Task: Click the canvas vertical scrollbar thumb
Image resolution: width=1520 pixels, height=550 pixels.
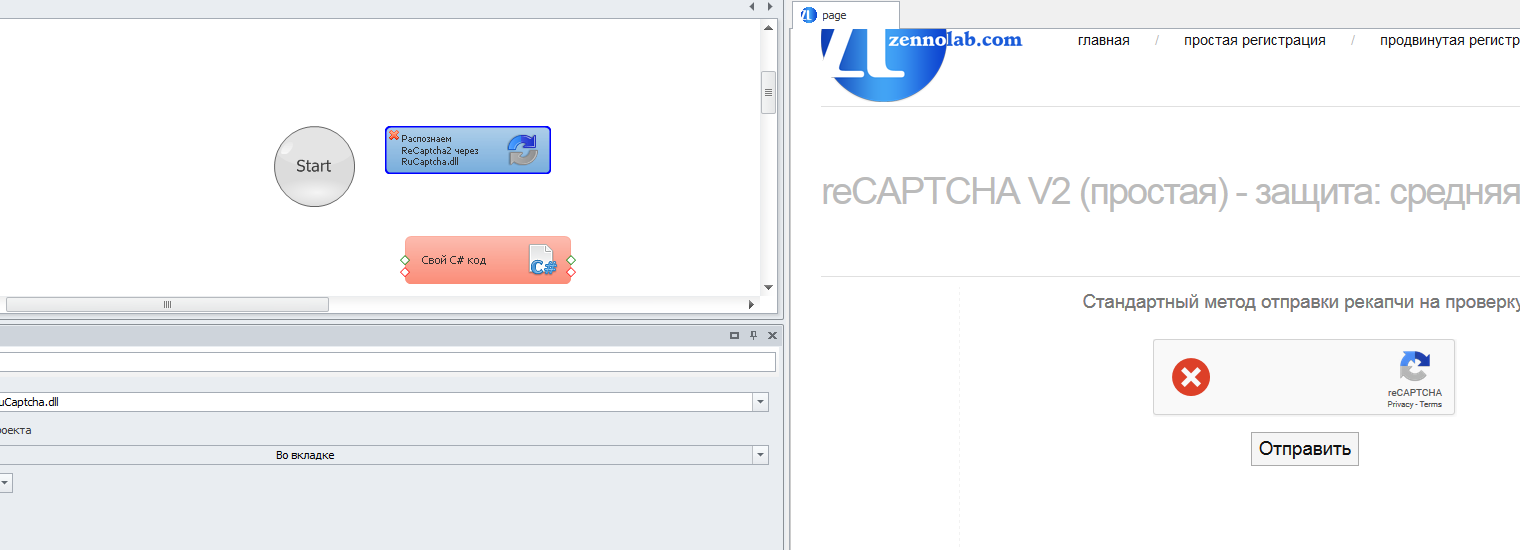Action: (x=769, y=93)
